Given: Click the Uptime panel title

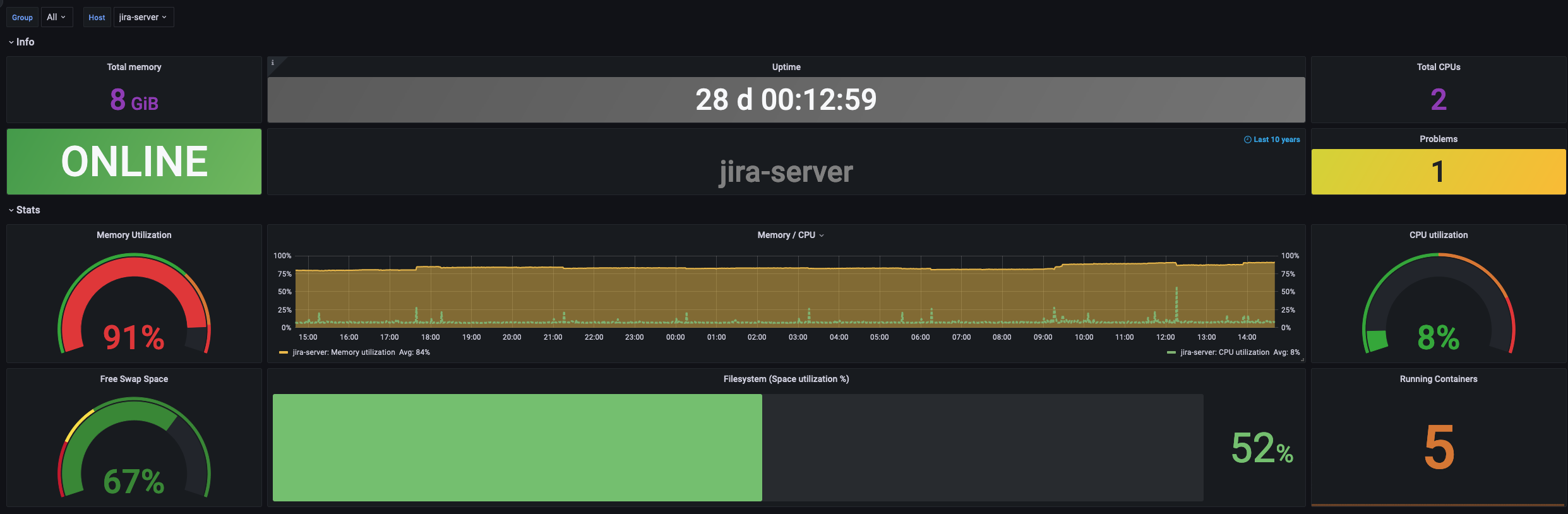Looking at the screenshot, I should click(x=786, y=67).
